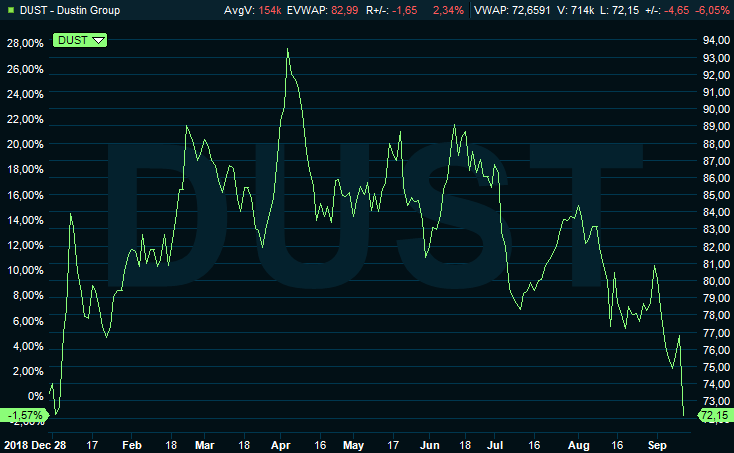Click the 10,00% label on left axis

pyautogui.click(x=25, y=270)
